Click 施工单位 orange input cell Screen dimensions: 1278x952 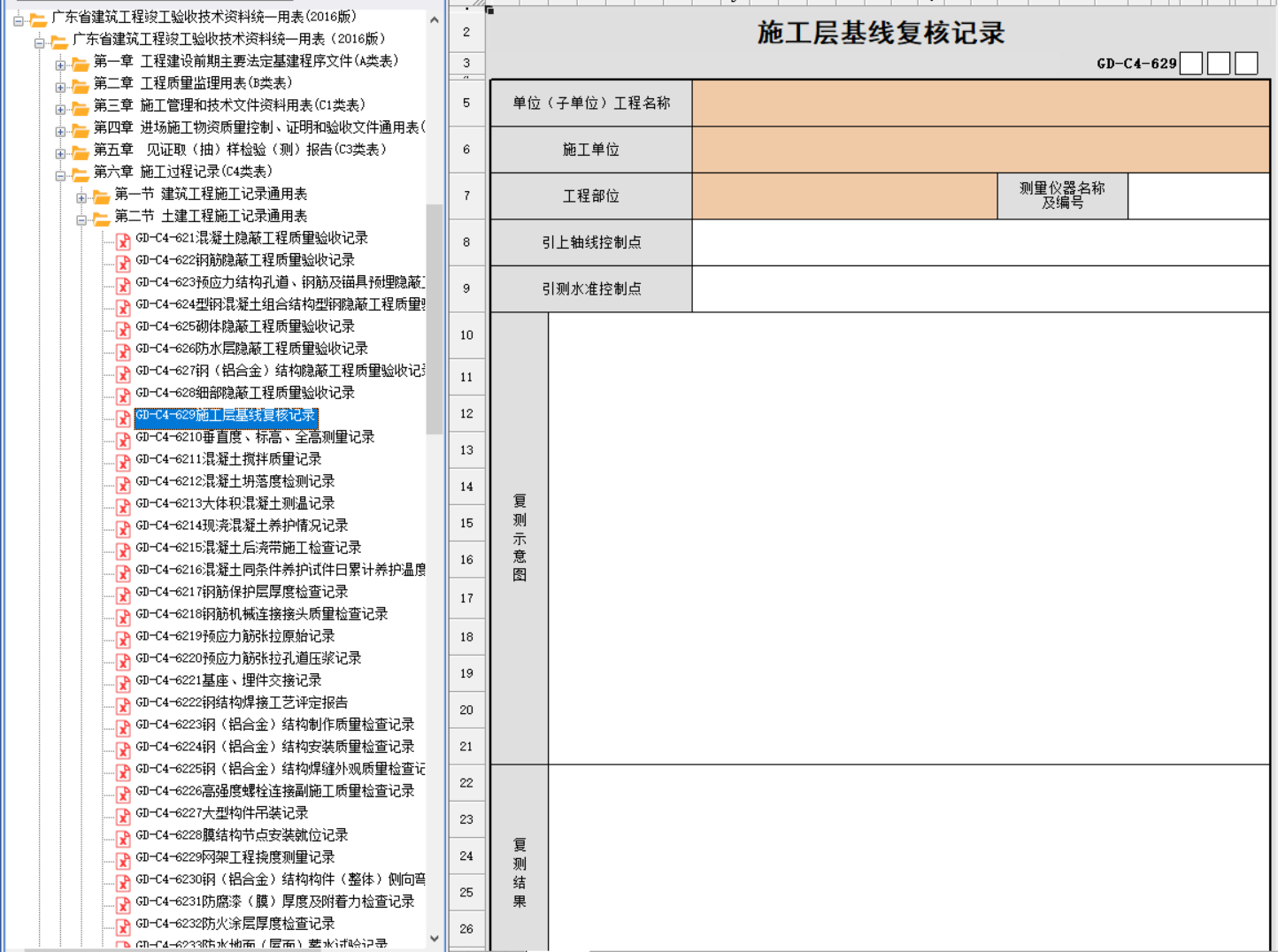click(x=981, y=150)
